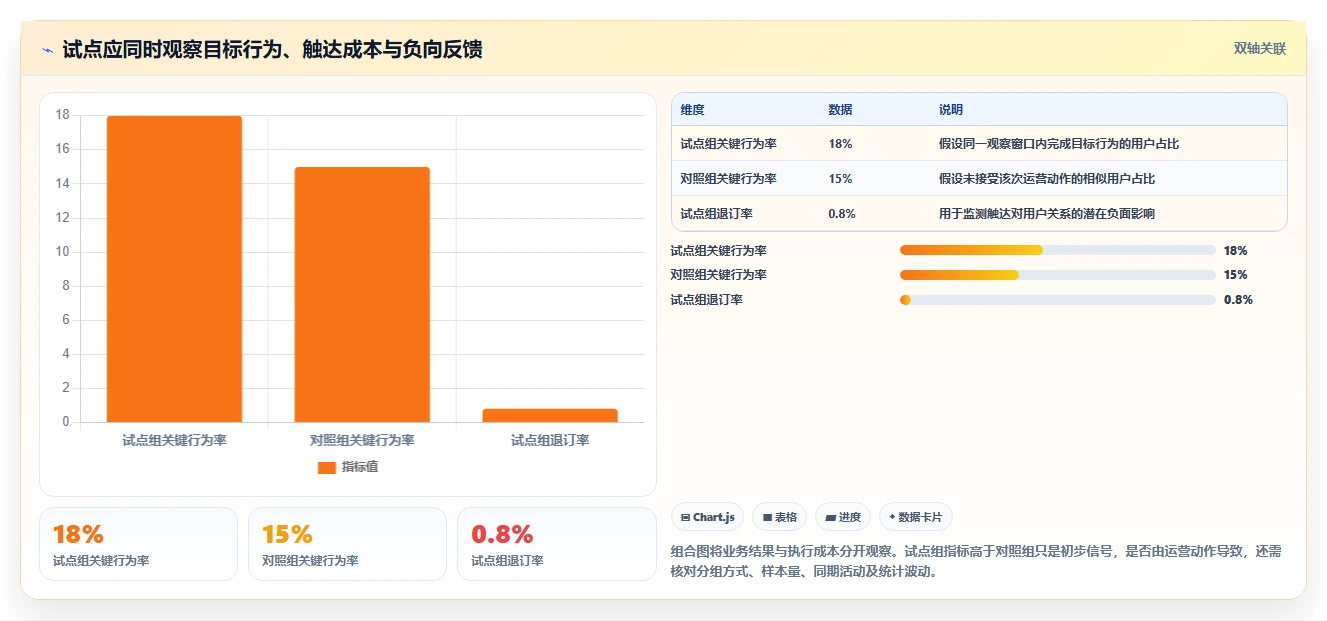Select the Chart.js chip
Viewport: 1327px width, 621px height.
click(707, 517)
